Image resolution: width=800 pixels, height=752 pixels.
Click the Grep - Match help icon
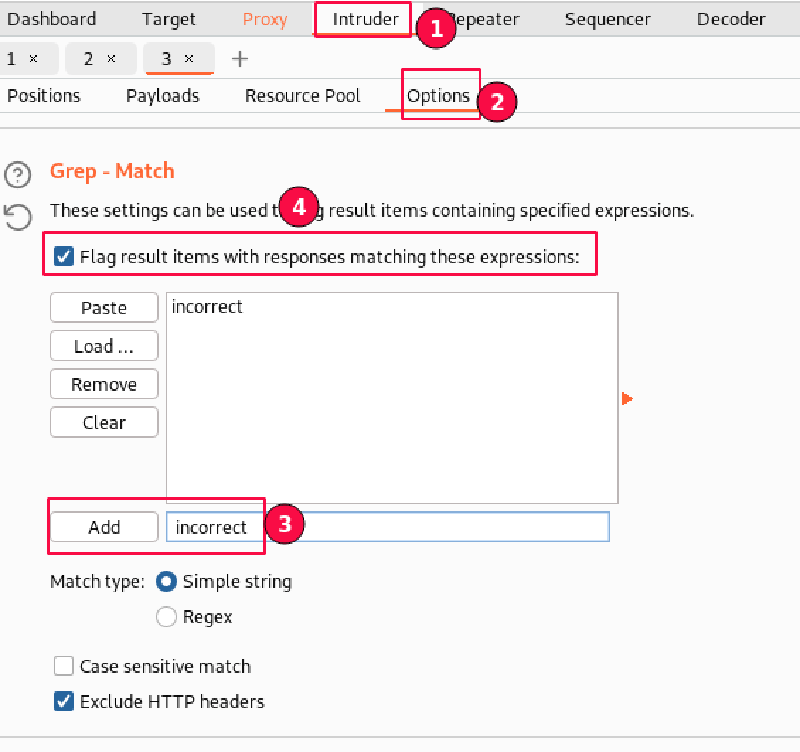[18, 175]
